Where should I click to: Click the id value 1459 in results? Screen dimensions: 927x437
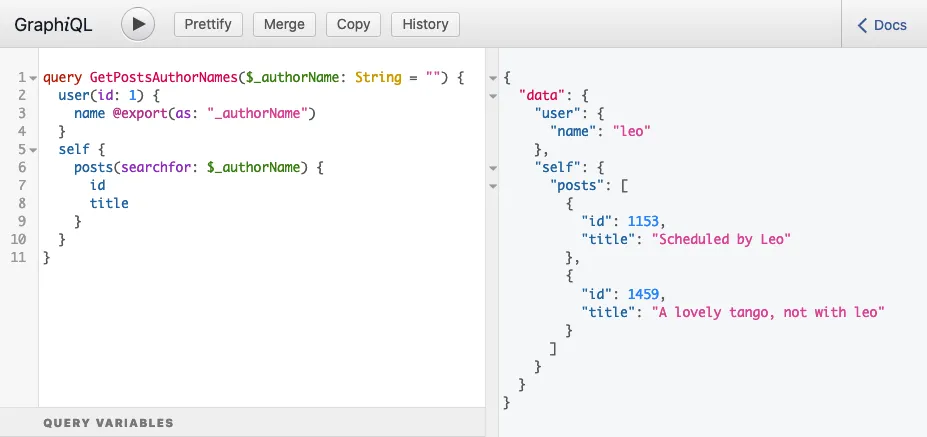643,294
